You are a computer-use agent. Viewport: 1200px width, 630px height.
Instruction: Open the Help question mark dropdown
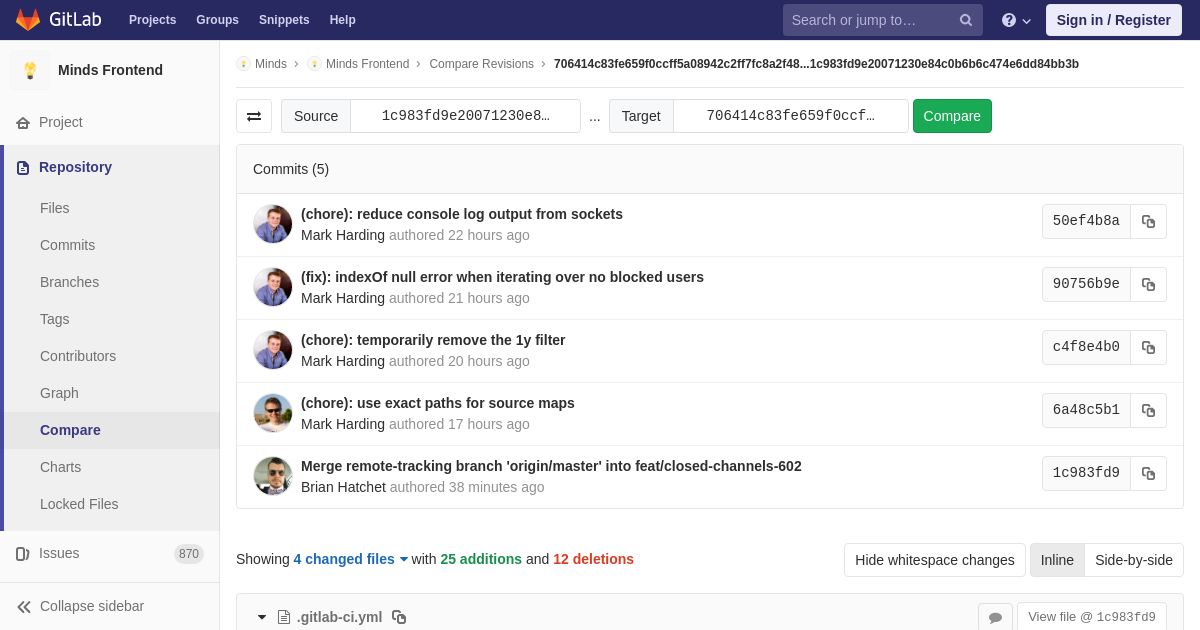1016,20
